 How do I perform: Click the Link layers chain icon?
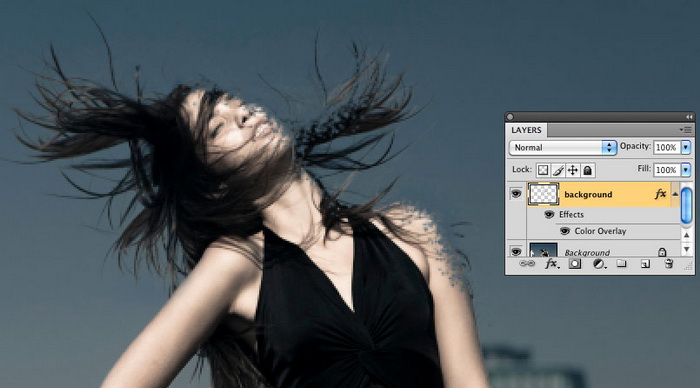(527, 264)
